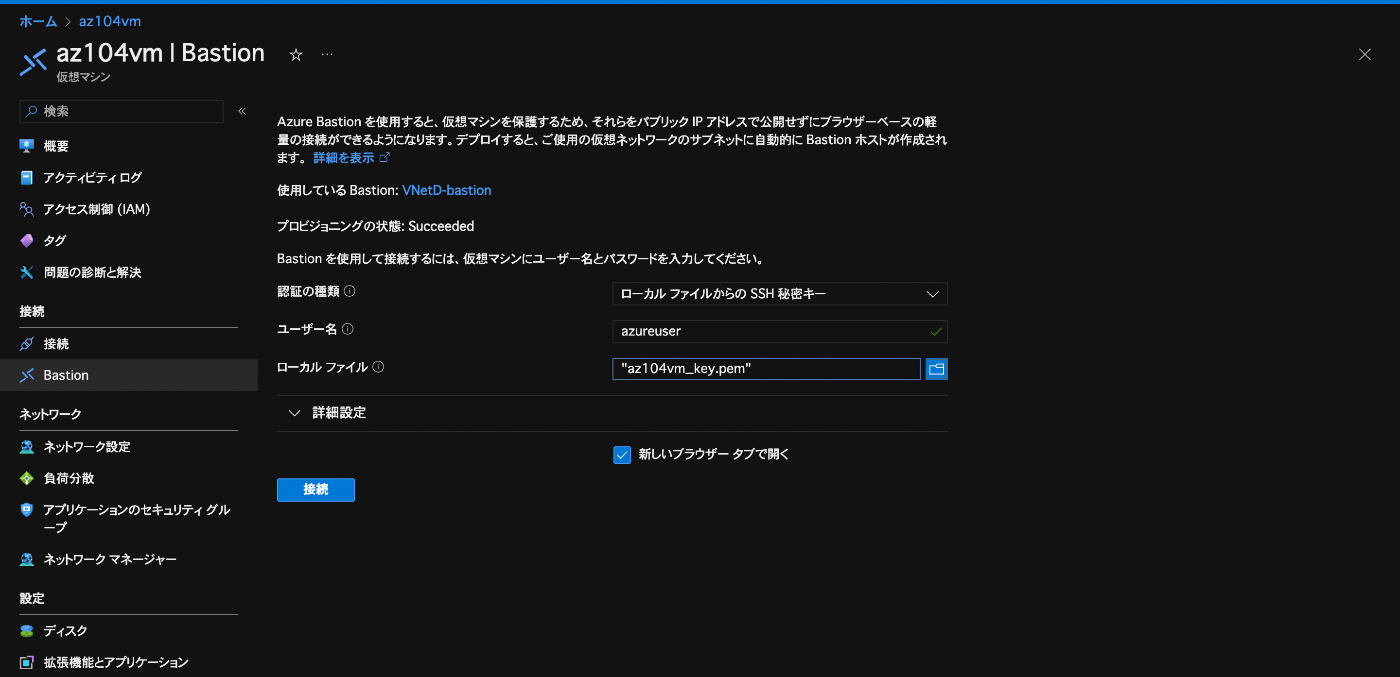Close the Bastion blade with the X
1400x677 pixels.
(x=1365, y=54)
